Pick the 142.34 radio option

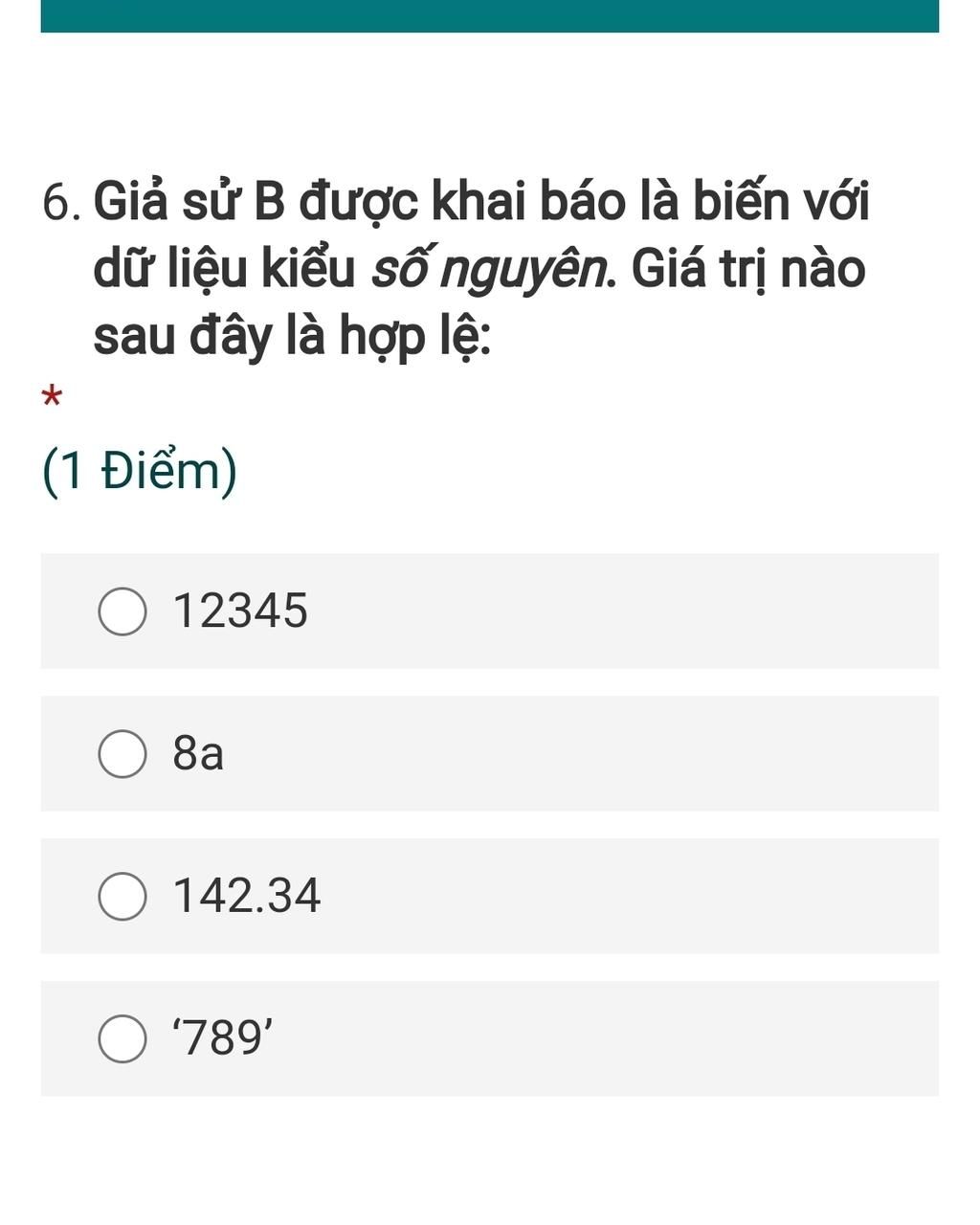point(122,897)
